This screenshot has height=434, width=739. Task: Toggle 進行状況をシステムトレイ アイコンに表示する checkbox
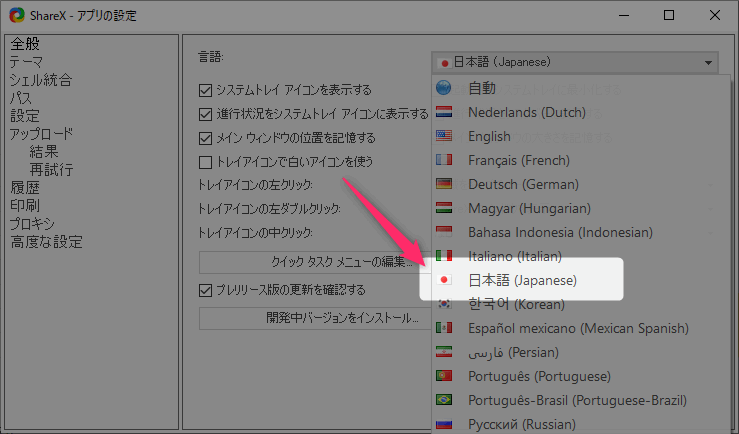coord(205,114)
